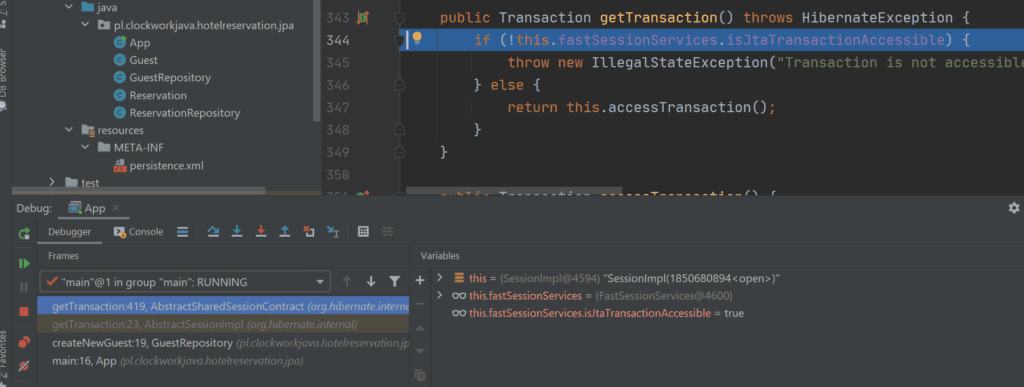The height and width of the screenshot is (387, 1024).
Task: Click the Frames panel header
Action: pos(63,256)
